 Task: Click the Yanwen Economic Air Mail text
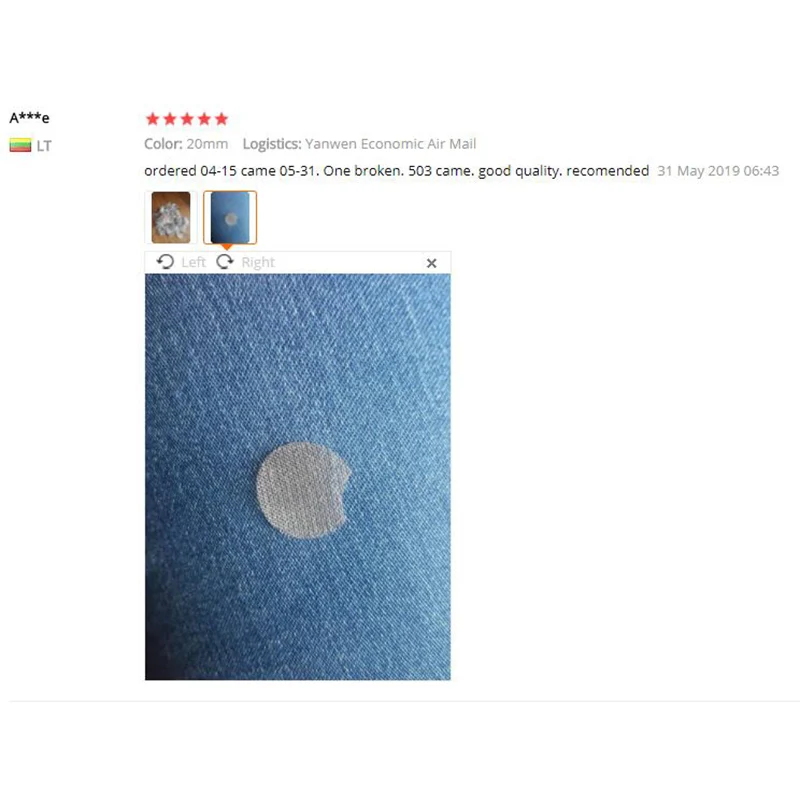coord(391,144)
